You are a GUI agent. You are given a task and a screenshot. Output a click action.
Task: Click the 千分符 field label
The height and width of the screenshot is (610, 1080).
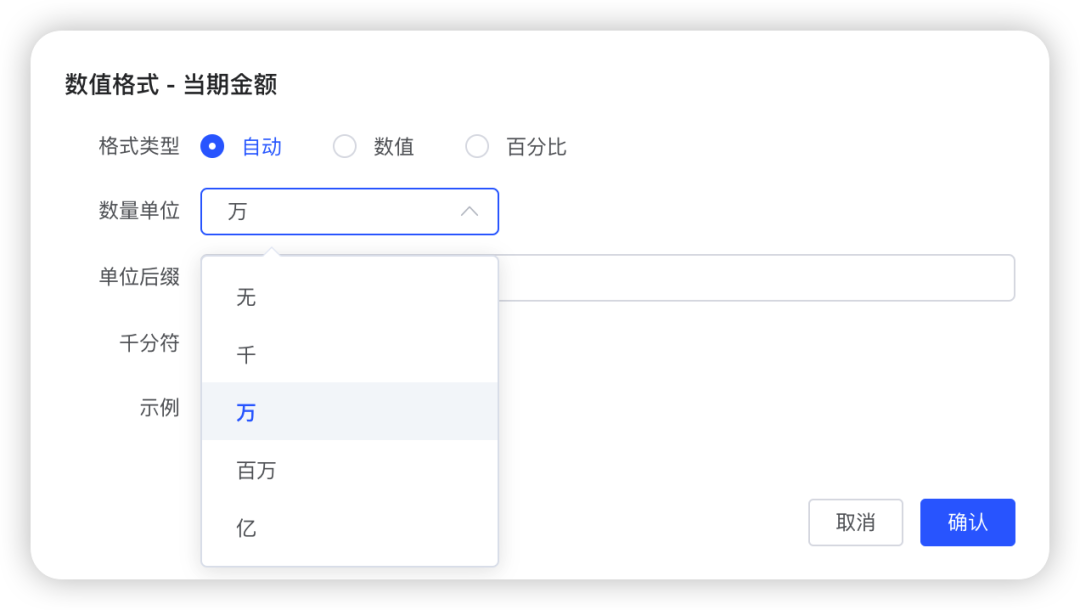[149, 343]
